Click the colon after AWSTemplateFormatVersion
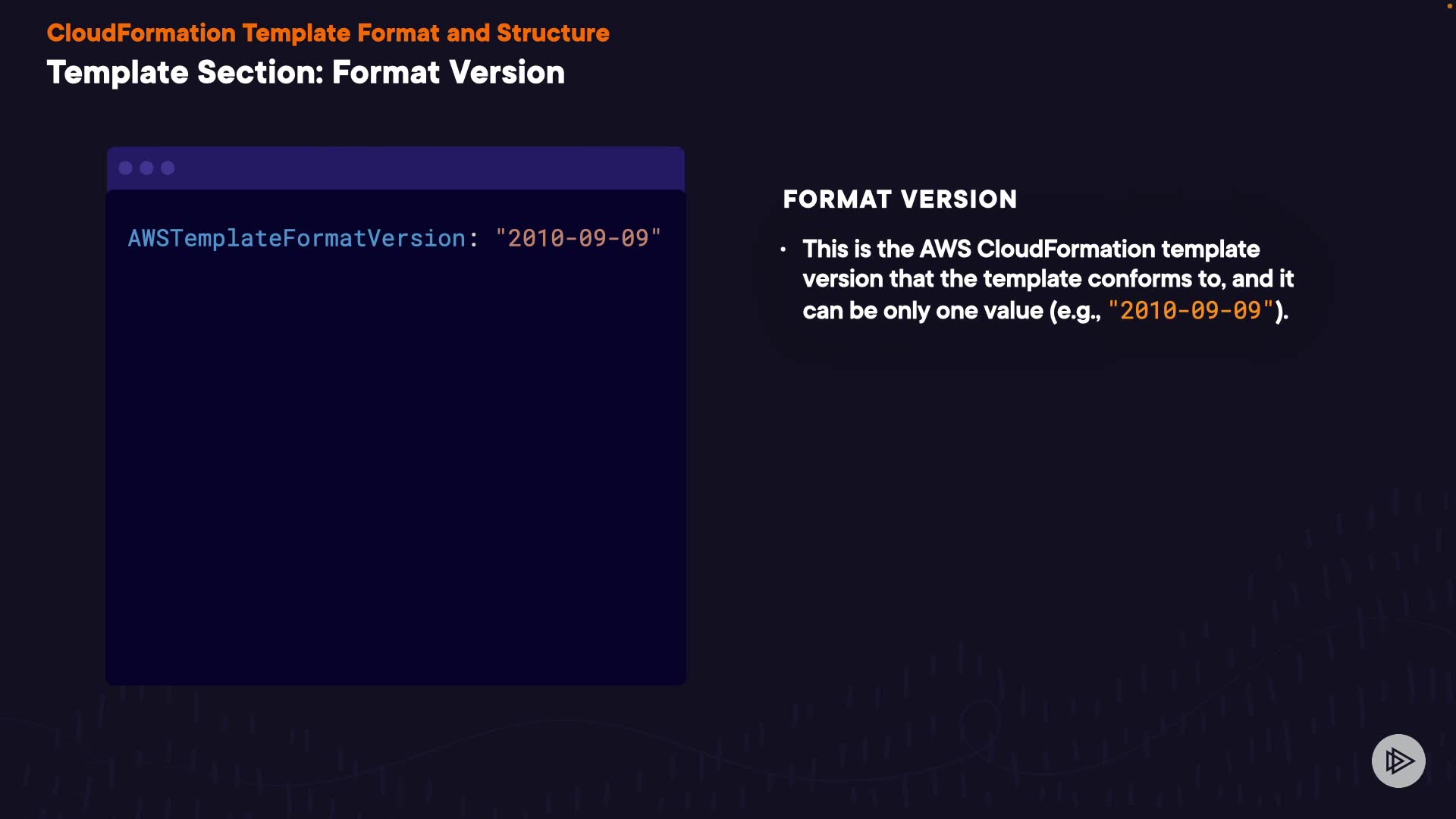 click(474, 240)
